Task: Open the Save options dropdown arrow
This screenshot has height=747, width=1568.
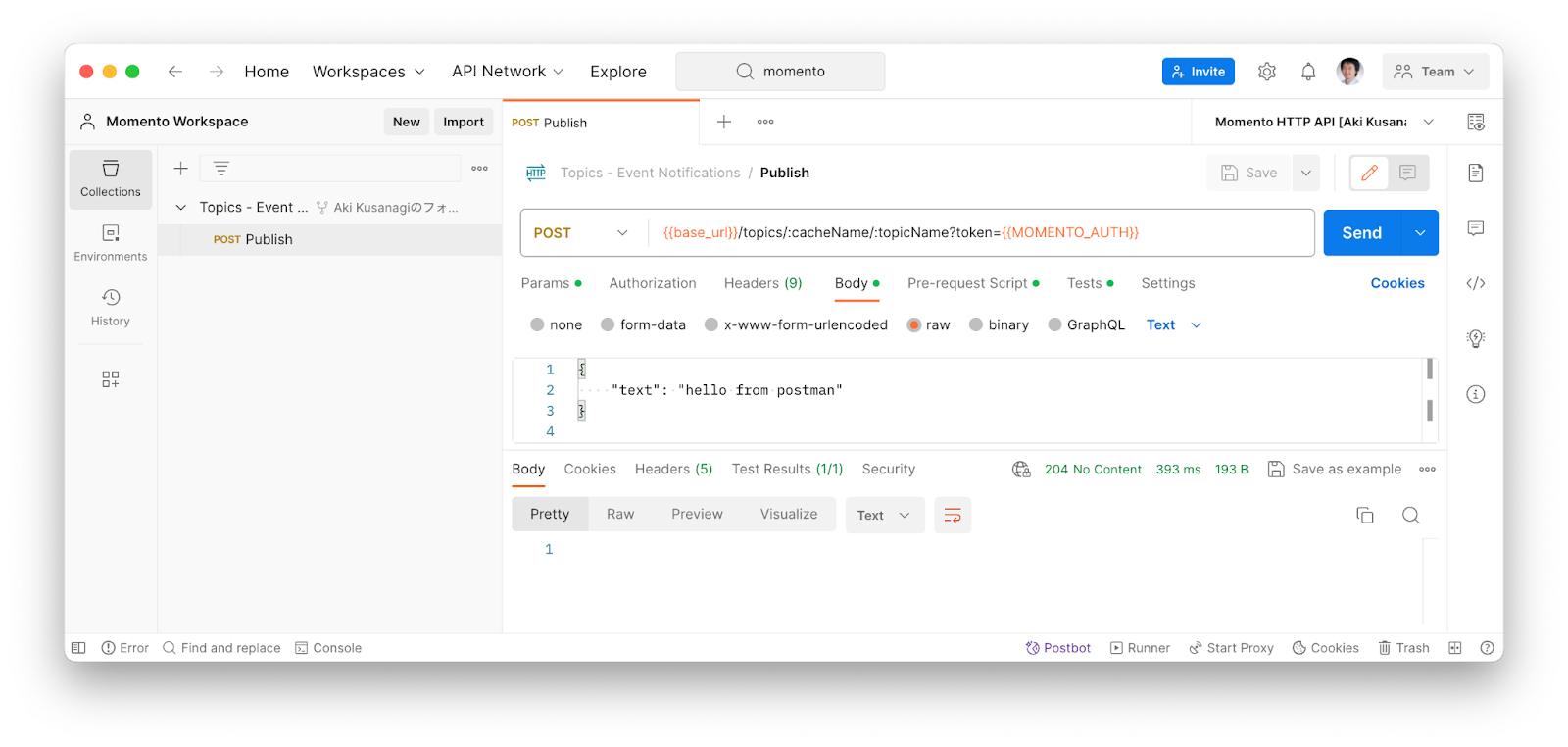Action: coord(1306,174)
